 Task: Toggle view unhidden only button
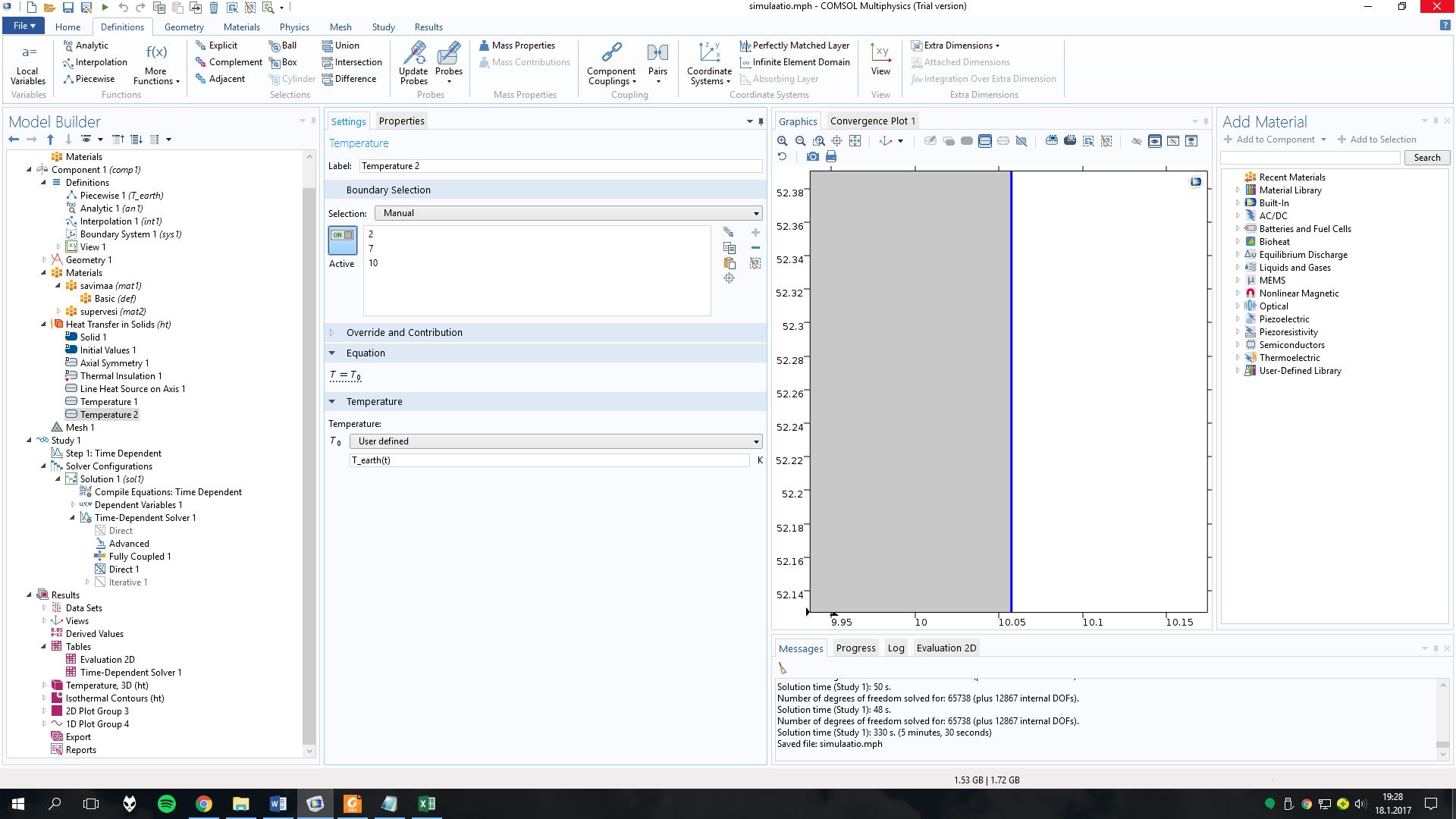pos(1154,141)
